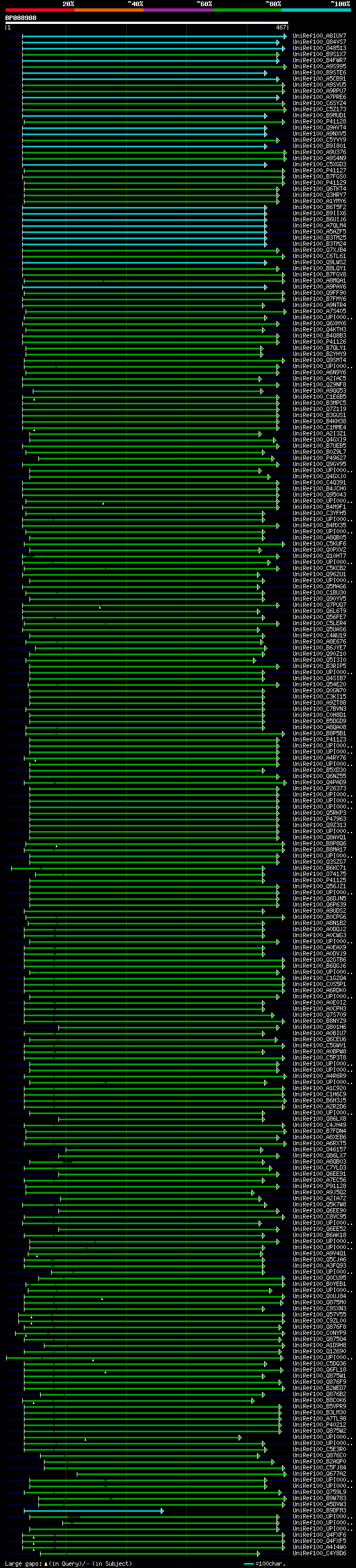Image resolution: width=356 pixels, height=1568 pixels.
Task: Select the UniRef100_Q9FF90 entry
Action: click(x=319, y=293)
